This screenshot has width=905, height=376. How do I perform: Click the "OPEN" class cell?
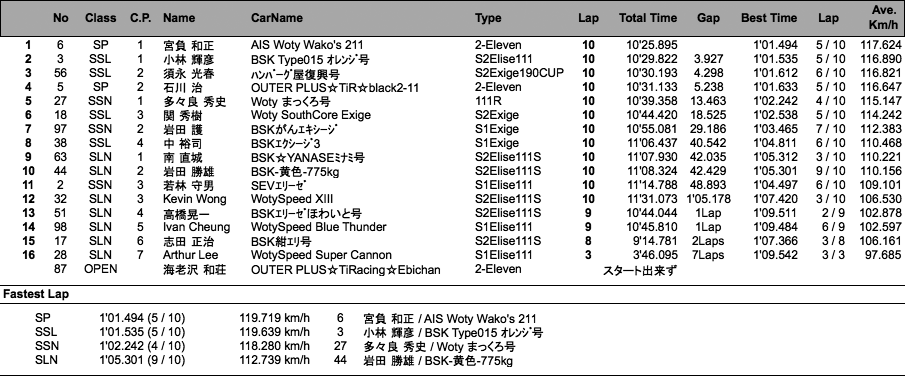(x=100, y=269)
